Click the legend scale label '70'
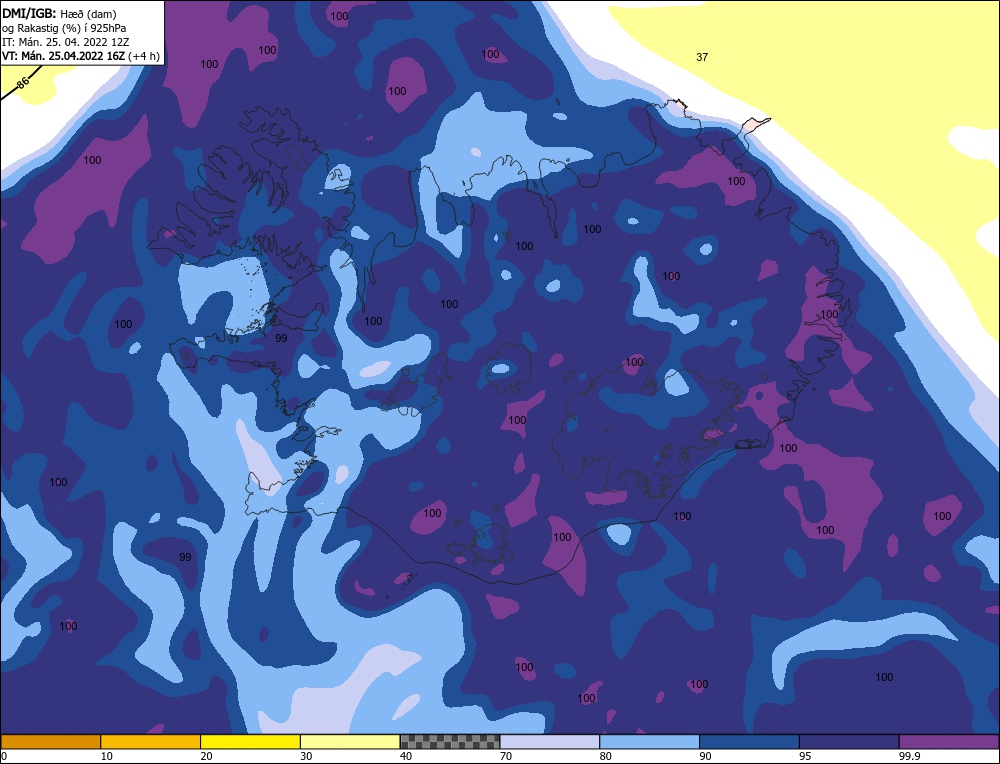The image size is (1000, 764). [x=506, y=757]
